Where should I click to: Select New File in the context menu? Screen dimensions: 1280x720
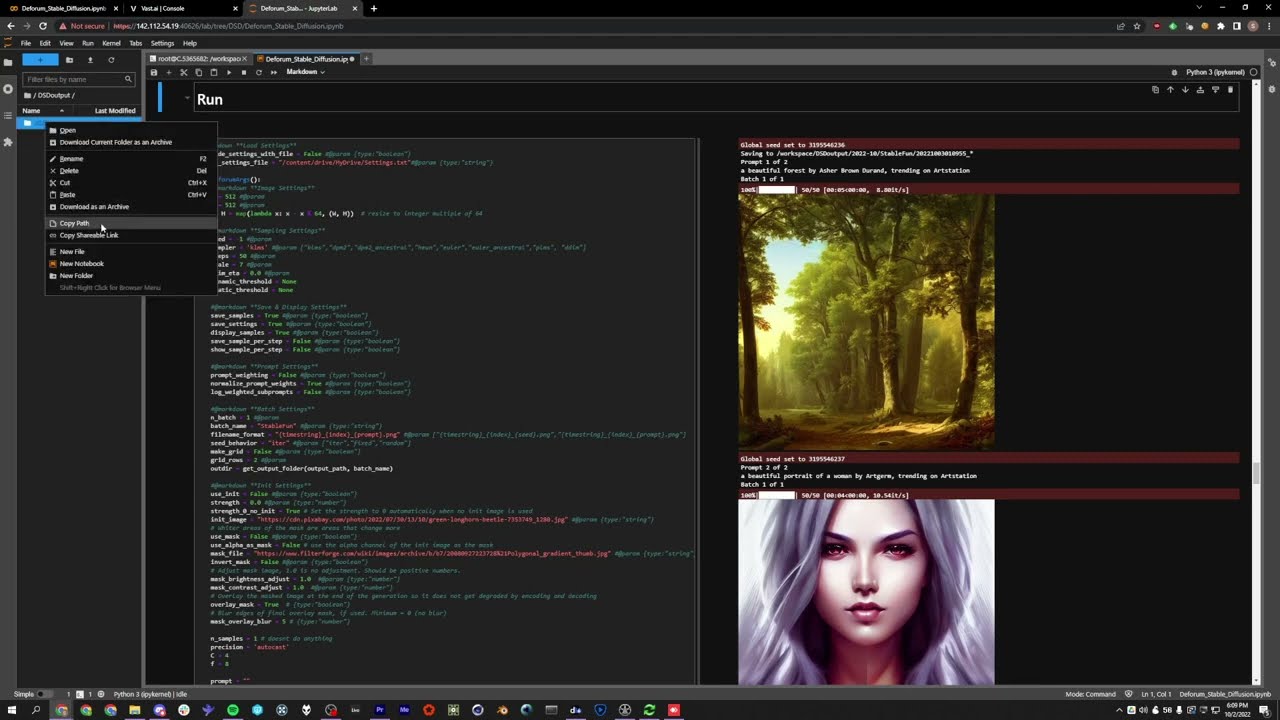pyautogui.click(x=131, y=252)
